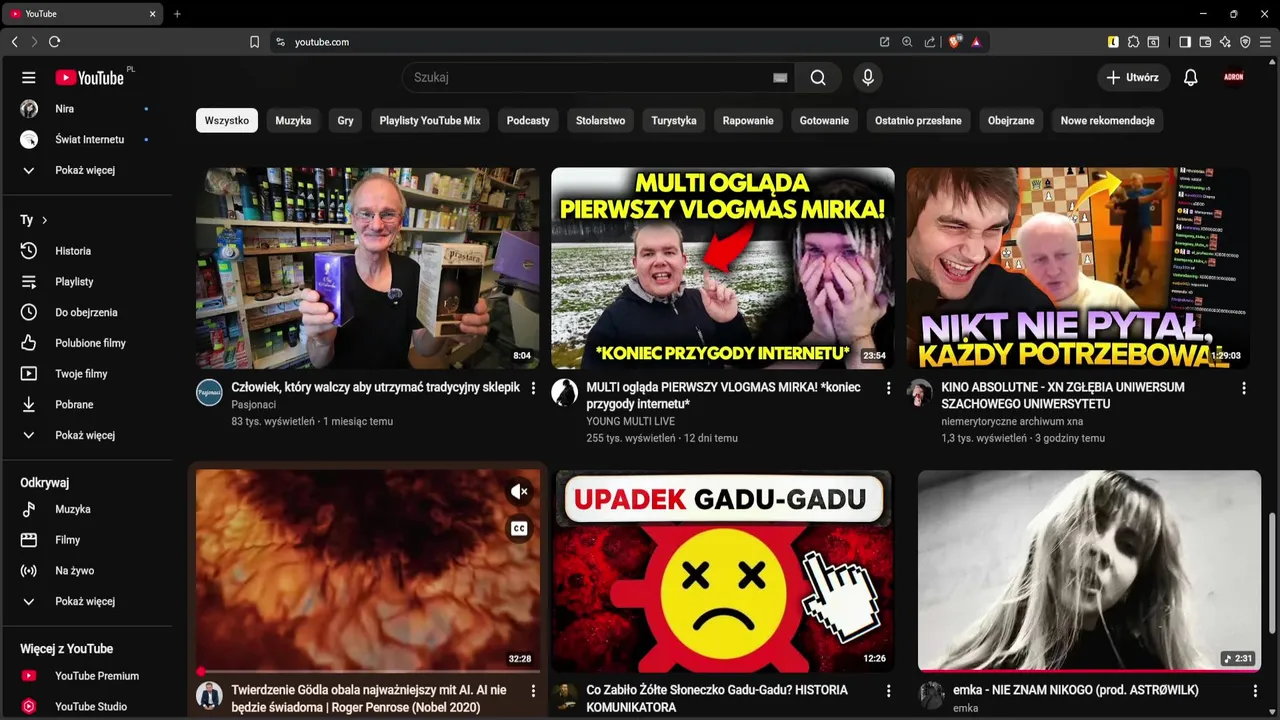This screenshot has width=1280, height=720.
Task: Open options menu for Gödel Penrose video
Action: click(533, 691)
